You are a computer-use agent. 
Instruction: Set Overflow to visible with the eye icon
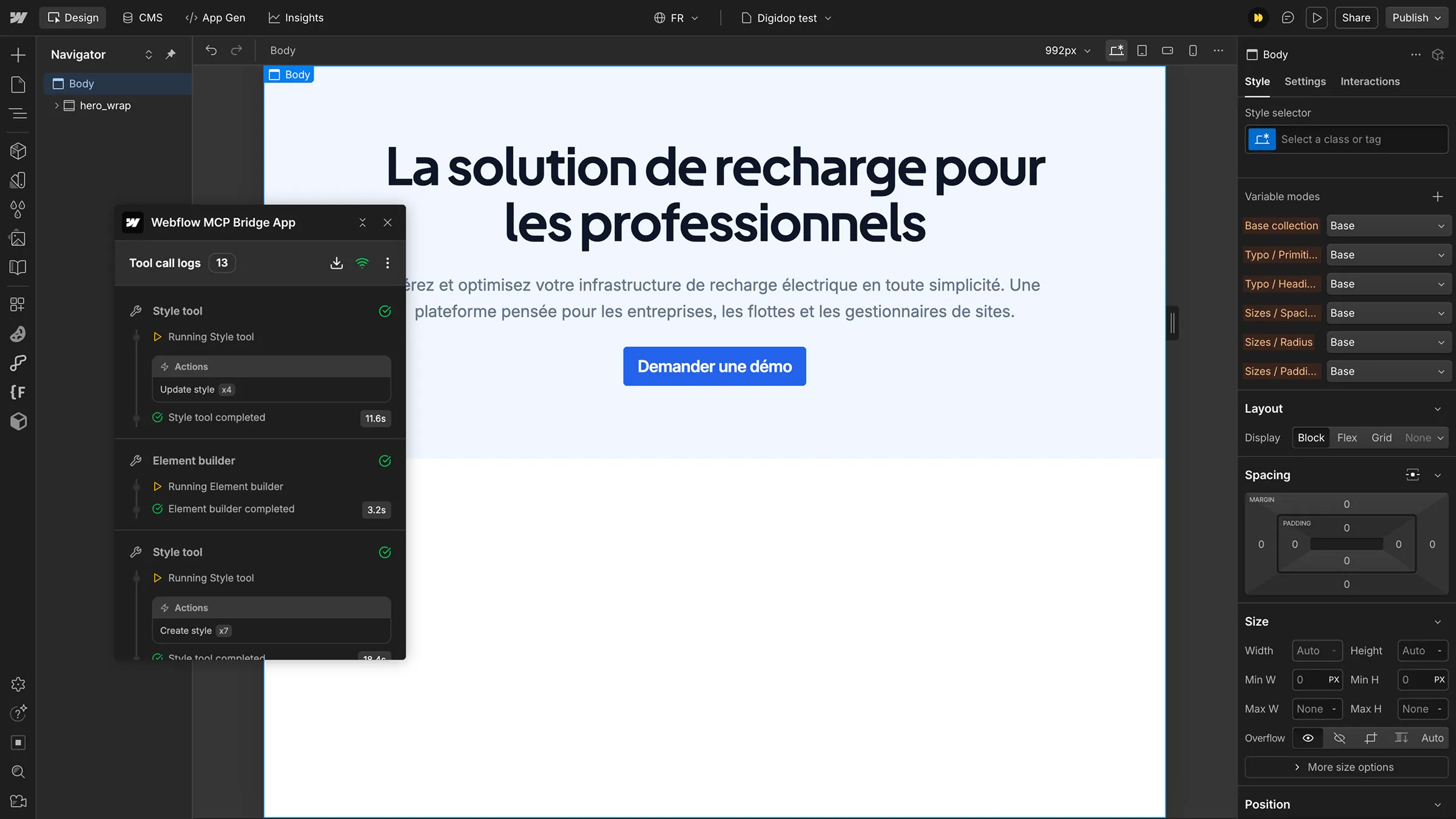tap(1307, 738)
